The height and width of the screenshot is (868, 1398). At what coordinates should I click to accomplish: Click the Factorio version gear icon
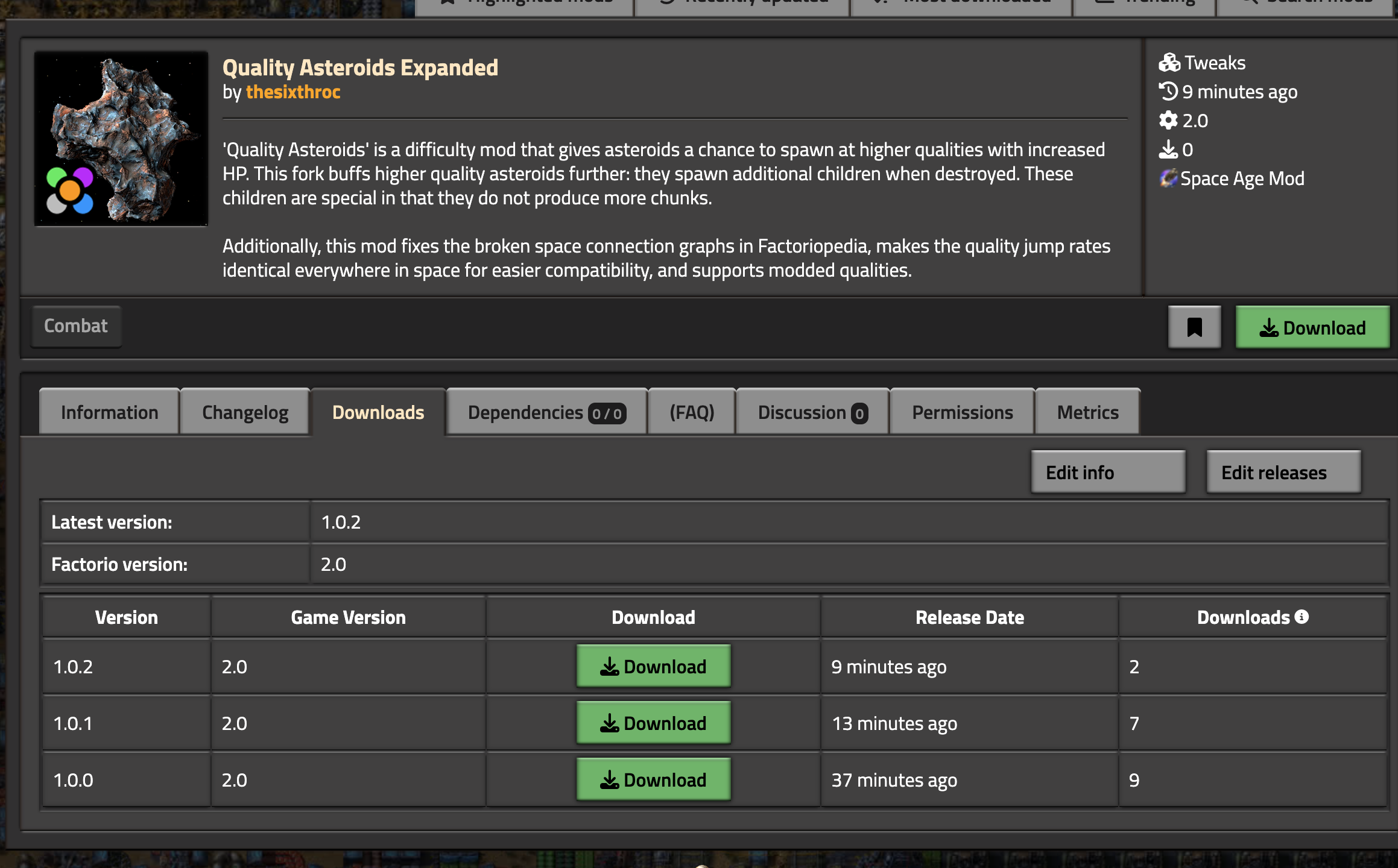(x=1168, y=121)
